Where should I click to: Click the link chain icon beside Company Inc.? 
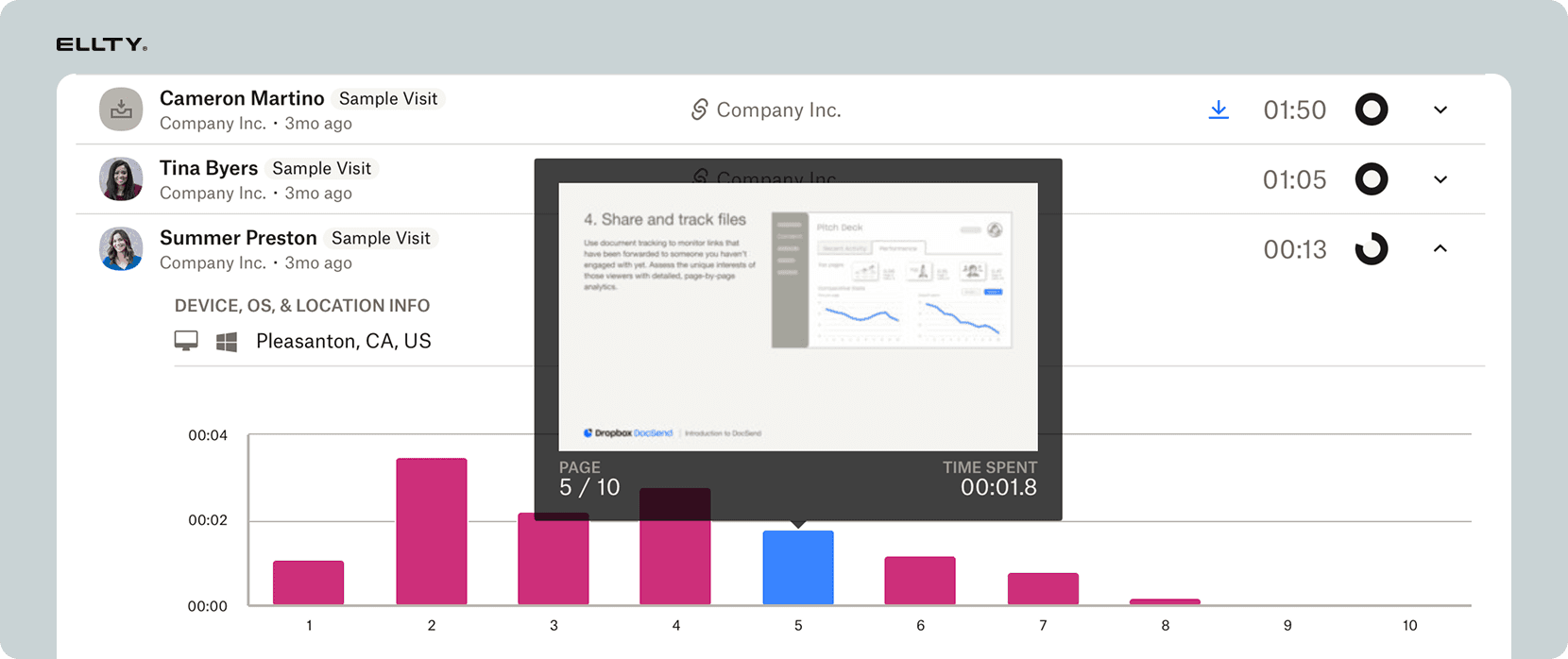pos(699,110)
